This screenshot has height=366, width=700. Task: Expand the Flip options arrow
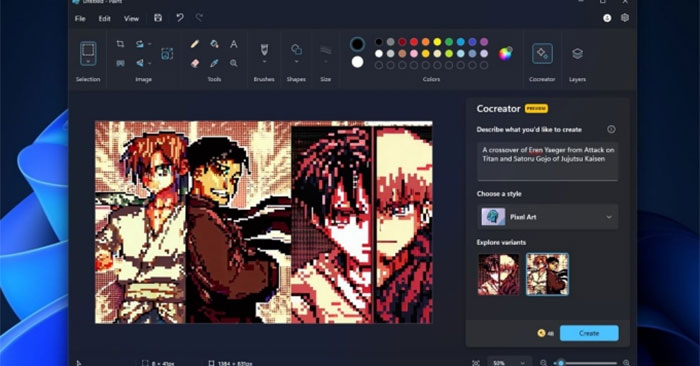tap(150, 63)
